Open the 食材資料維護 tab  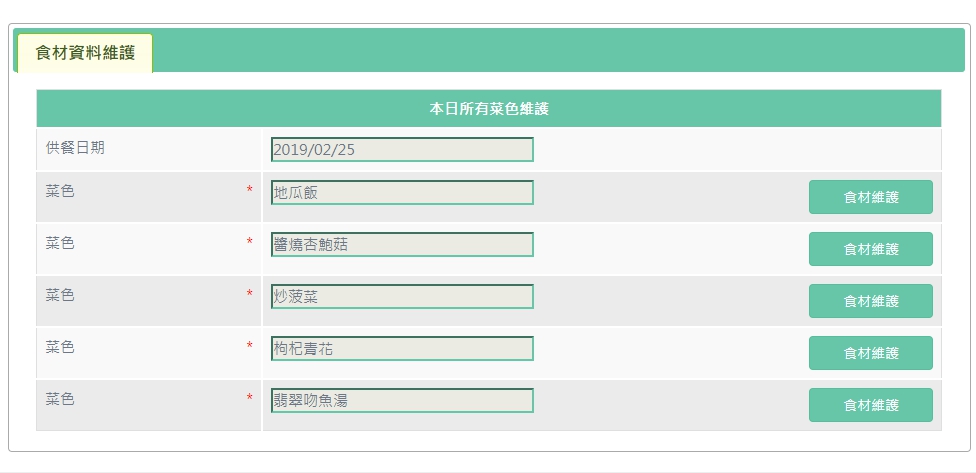coord(85,53)
